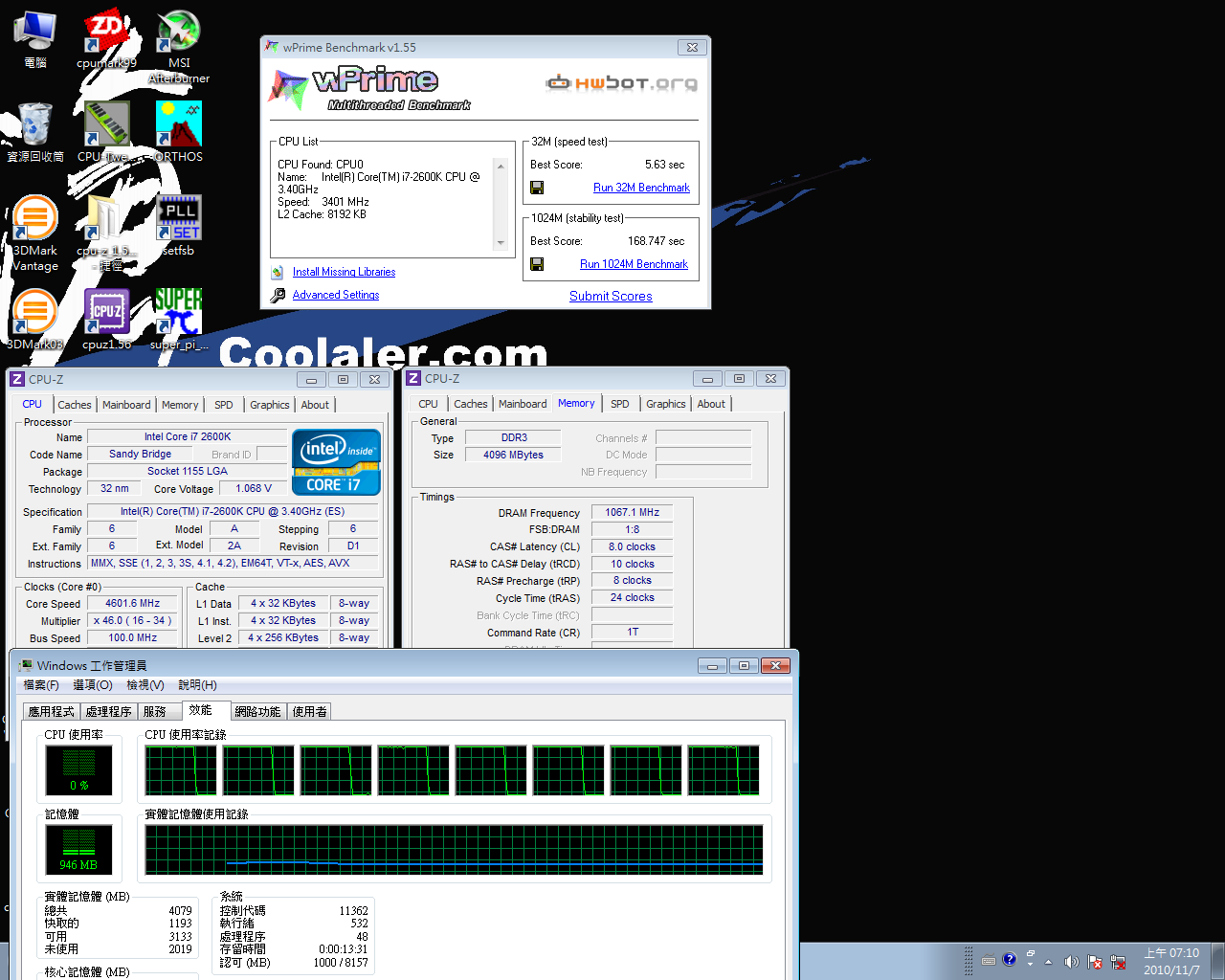Click save icon beside 32M Best Score
This screenshot has height=980, width=1225.
[x=537, y=188]
